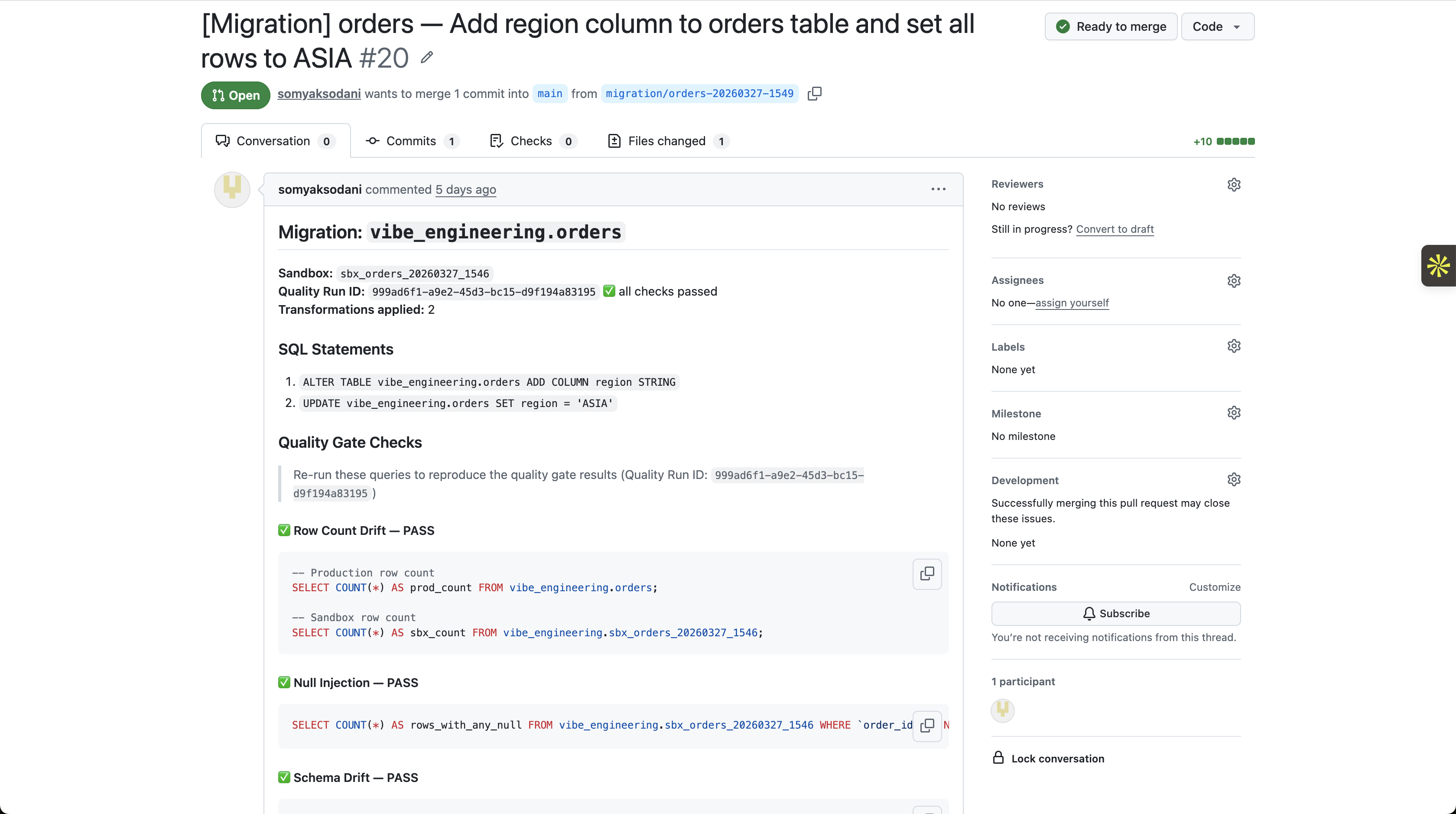1456x814 pixels.
Task: Copy the Null Injection SQL query
Action: coord(927,726)
